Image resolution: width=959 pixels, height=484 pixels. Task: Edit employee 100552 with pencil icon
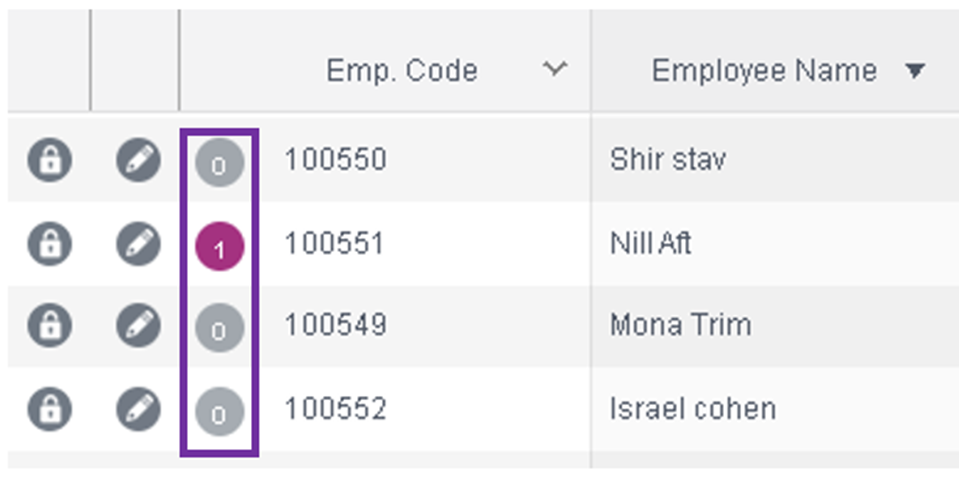click(139, 409)
